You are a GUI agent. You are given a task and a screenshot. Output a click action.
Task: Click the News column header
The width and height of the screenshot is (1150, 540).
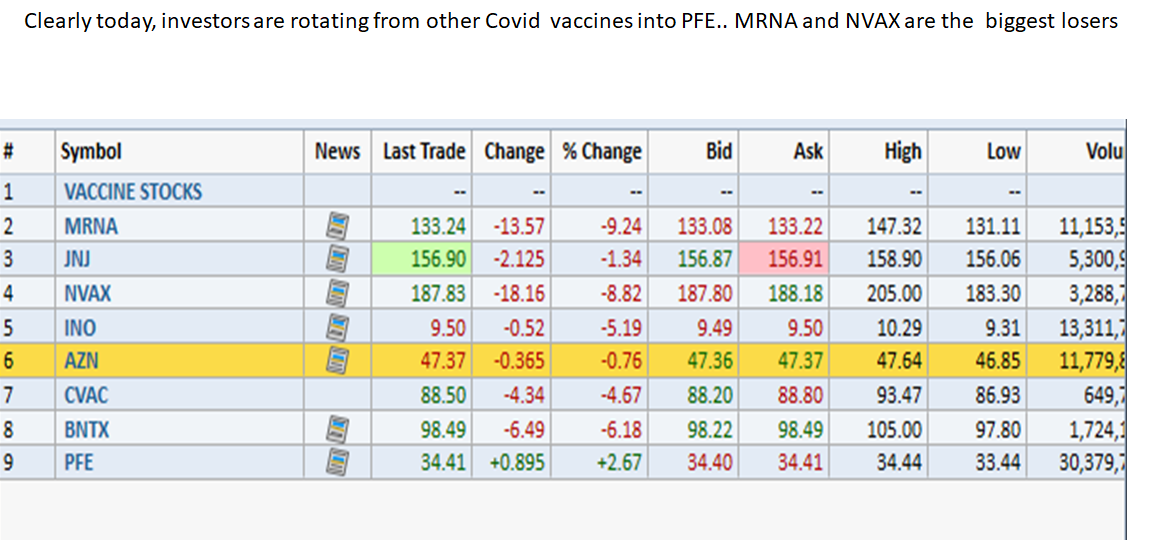tap(337, 152)
